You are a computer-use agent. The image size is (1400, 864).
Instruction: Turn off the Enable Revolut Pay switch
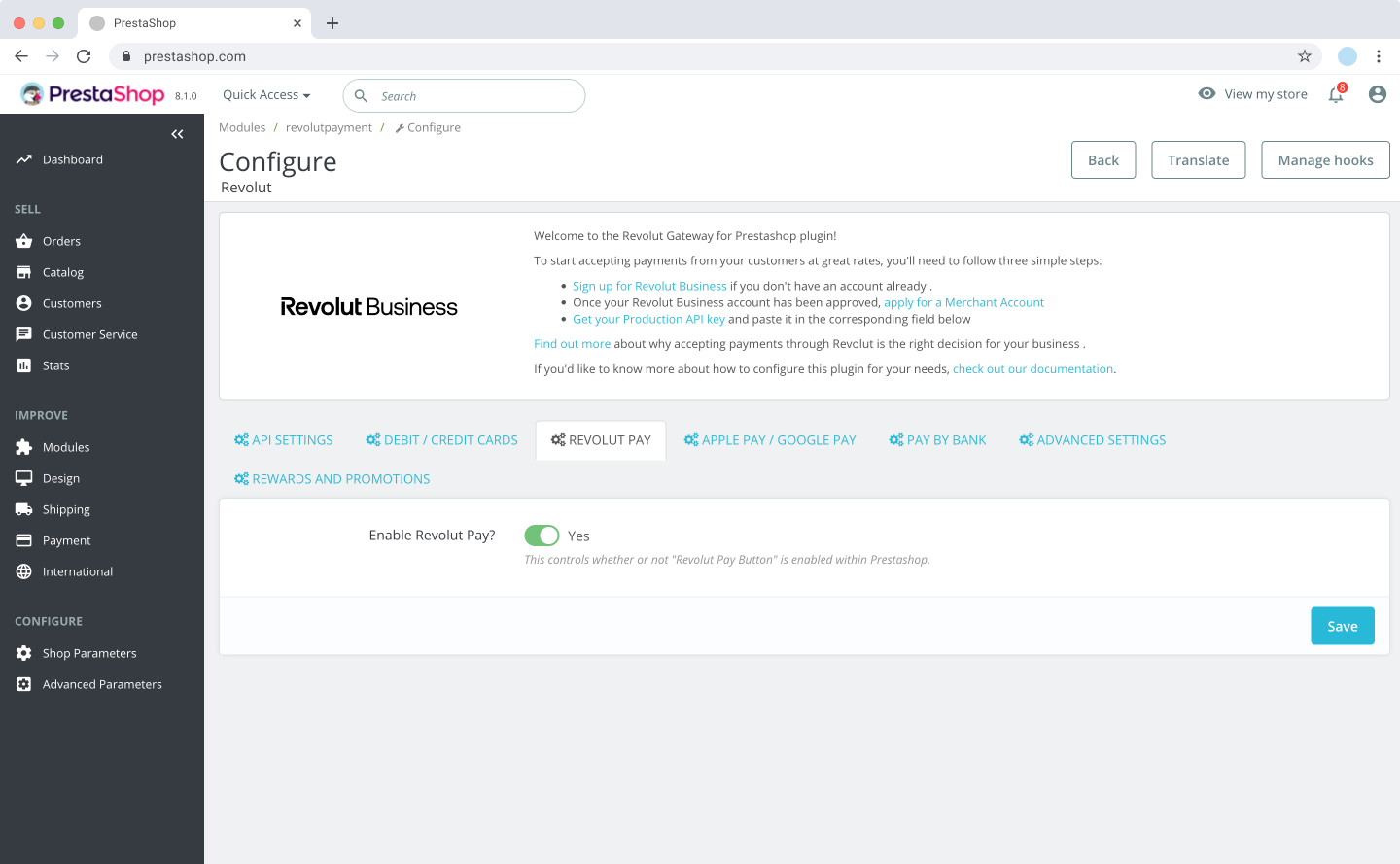click(x=542, y=536)
